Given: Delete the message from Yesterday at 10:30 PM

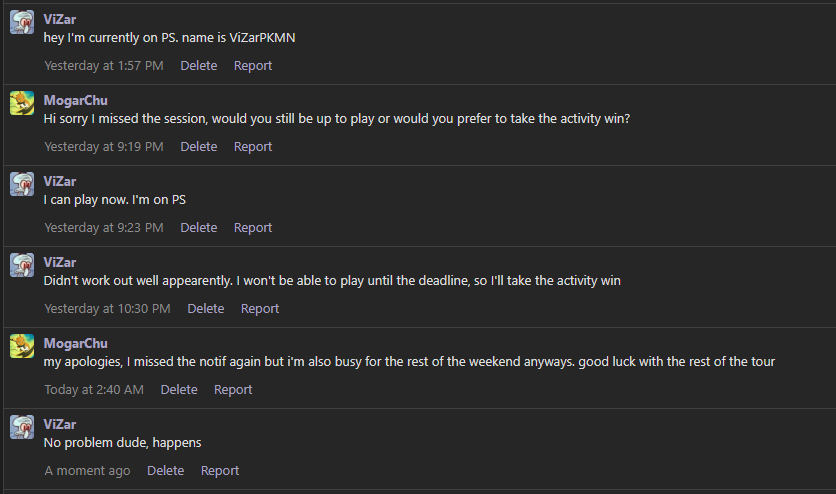Looking at the screenshot, I should 206,309.
